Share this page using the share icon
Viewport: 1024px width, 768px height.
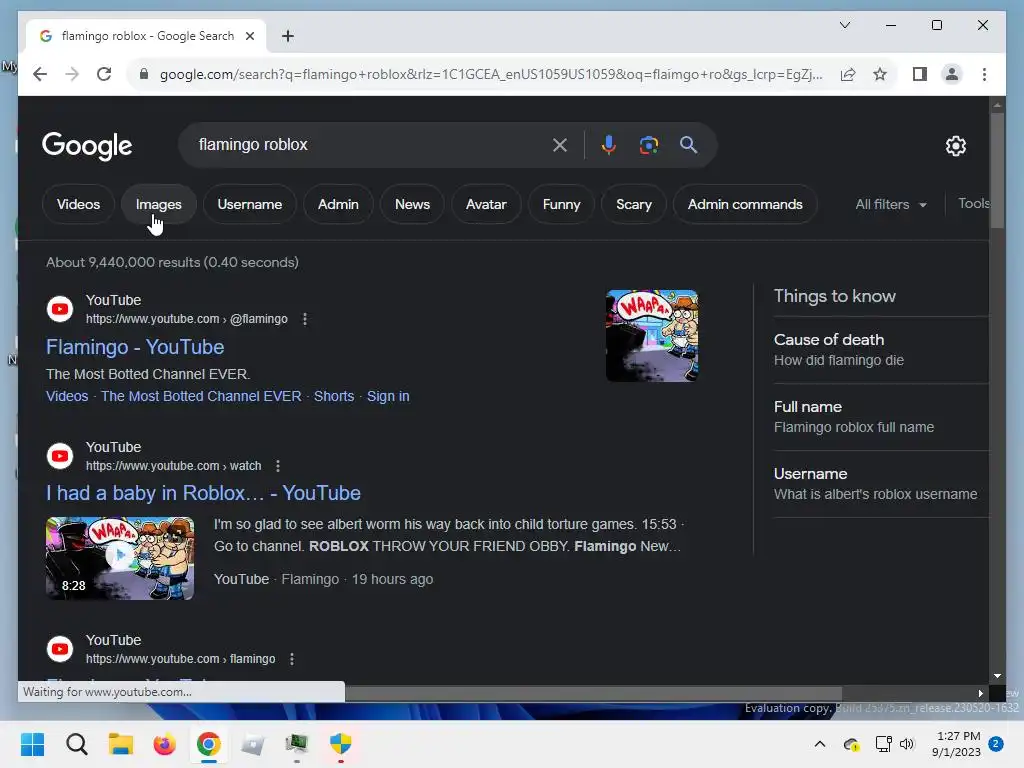[x=848, y=74]
